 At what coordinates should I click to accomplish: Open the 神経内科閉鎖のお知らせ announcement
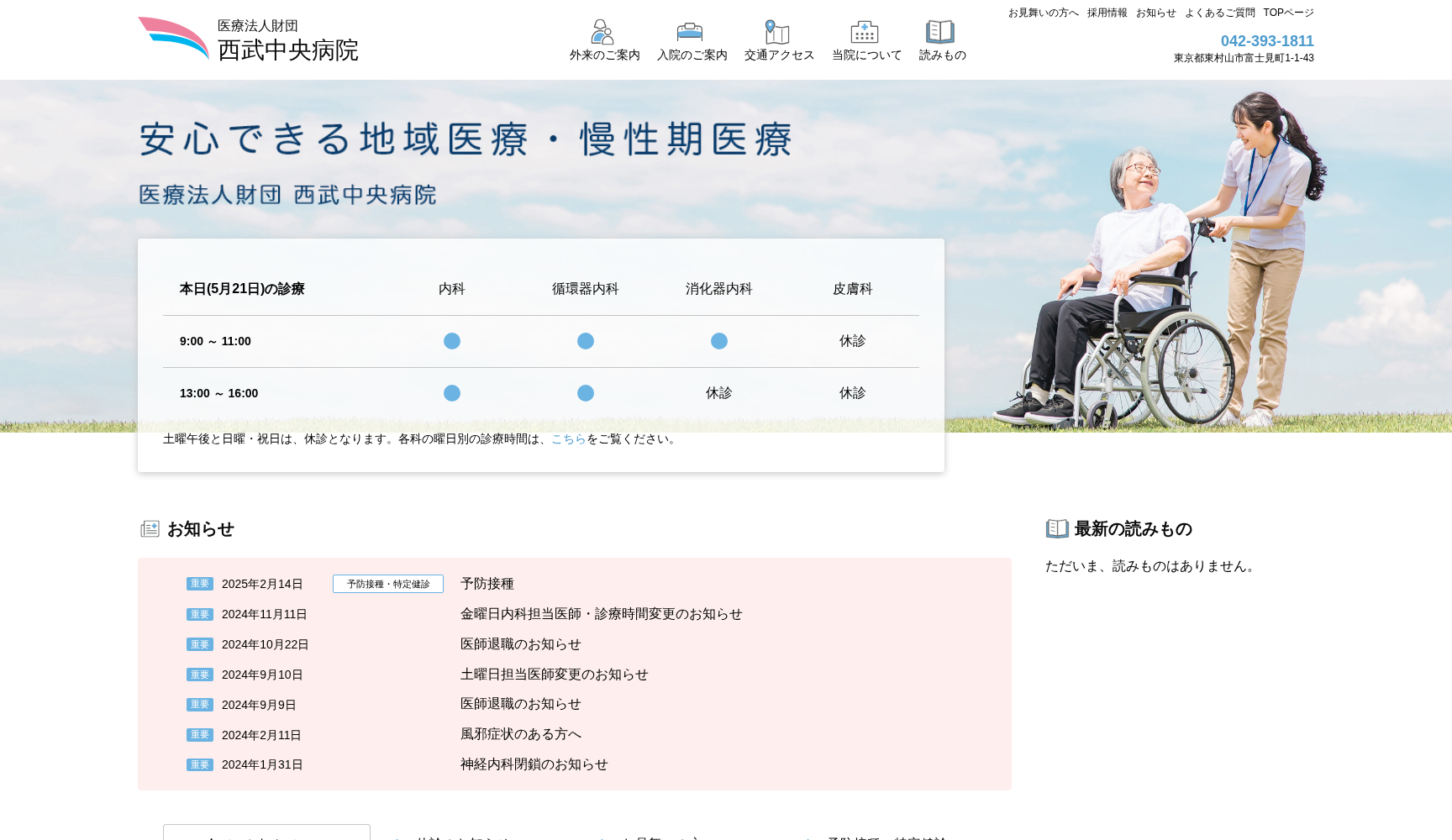click(534, 764)
